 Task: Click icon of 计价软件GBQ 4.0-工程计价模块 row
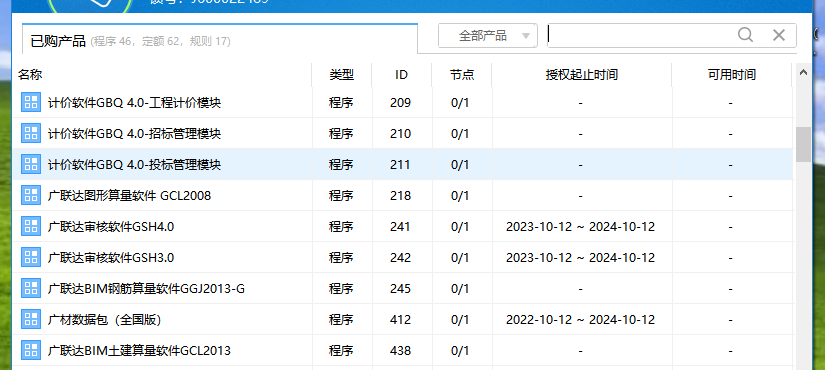(31, 102)
